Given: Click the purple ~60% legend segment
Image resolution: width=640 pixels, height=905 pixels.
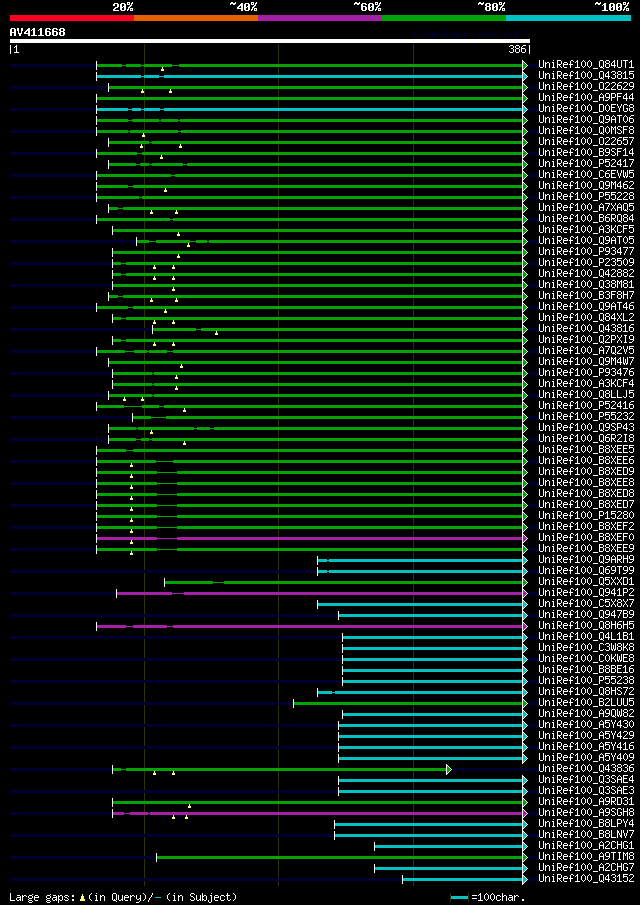Looking at the screenshot, I should (x=320, y=18).
